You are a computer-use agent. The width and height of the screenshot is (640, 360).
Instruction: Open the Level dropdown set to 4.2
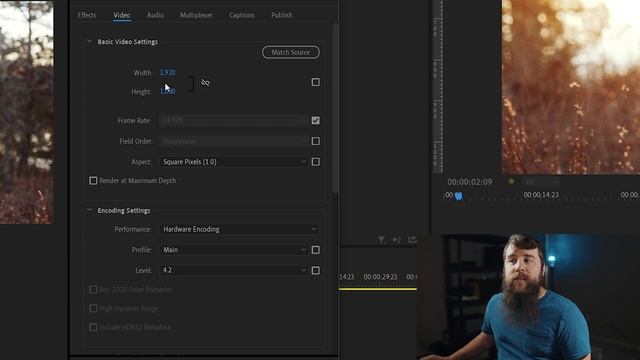(234, 270)
